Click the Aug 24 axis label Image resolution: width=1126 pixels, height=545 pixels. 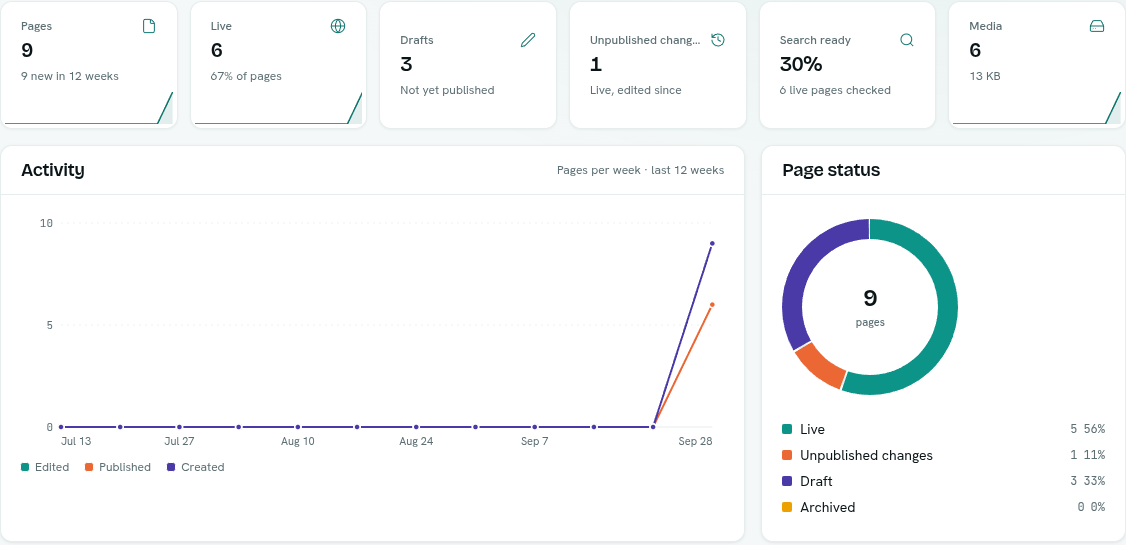[x=416, y=442]
